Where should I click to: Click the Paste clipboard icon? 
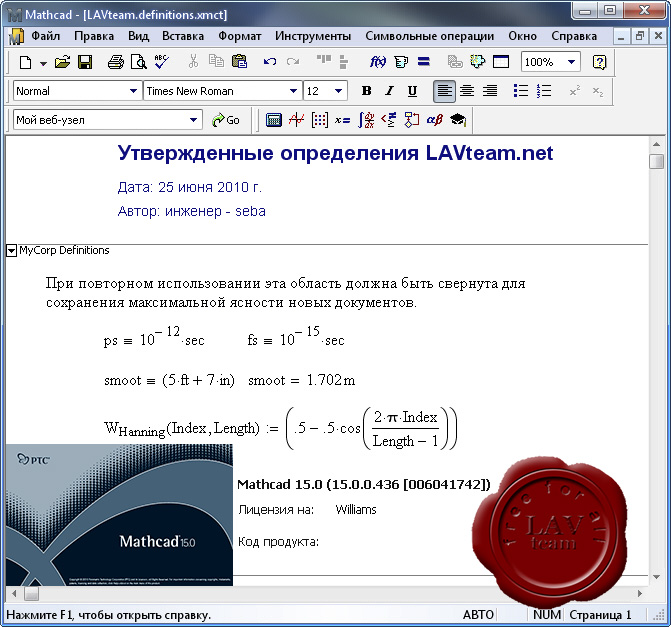239,62
